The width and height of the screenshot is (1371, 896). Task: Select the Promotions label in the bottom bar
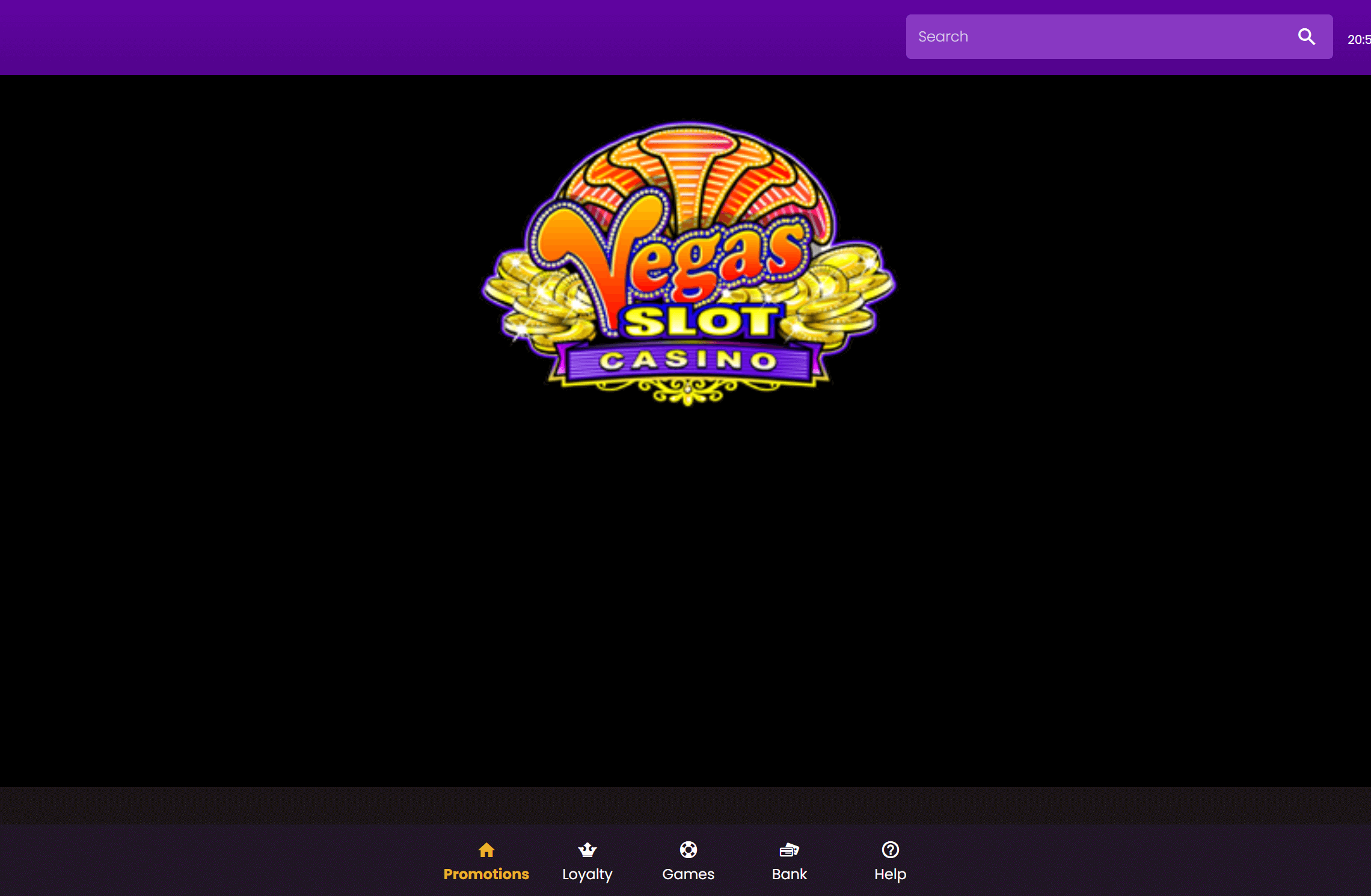pyautogui.click(x=486, y=874)
